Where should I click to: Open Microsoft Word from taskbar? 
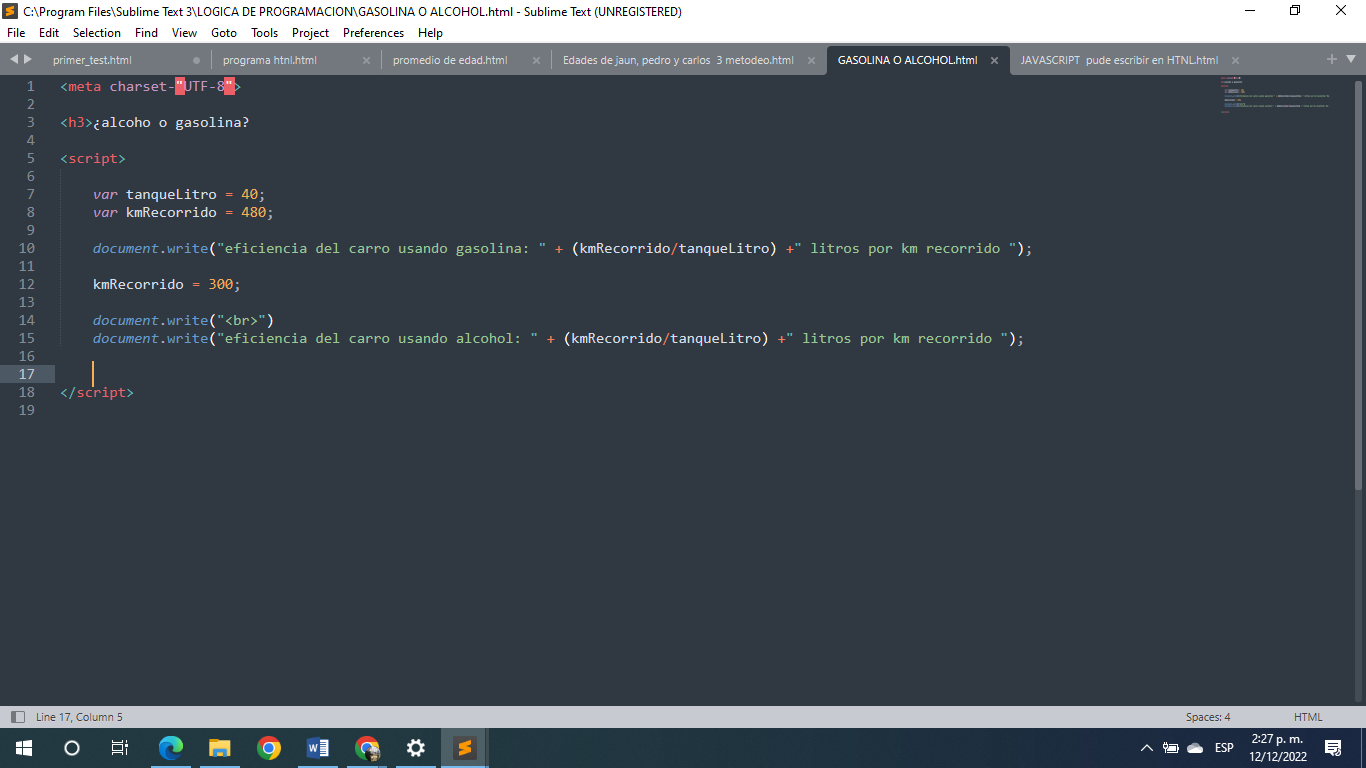[318, 748]
